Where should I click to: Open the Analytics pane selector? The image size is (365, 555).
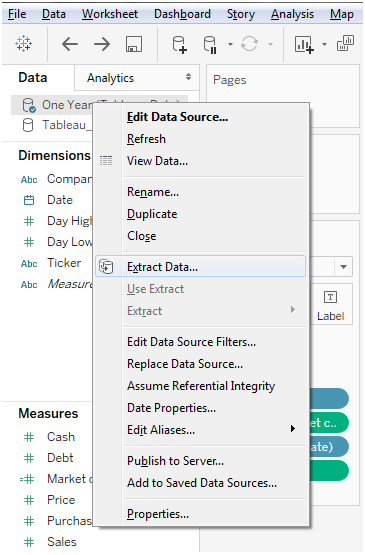point(137,78)
